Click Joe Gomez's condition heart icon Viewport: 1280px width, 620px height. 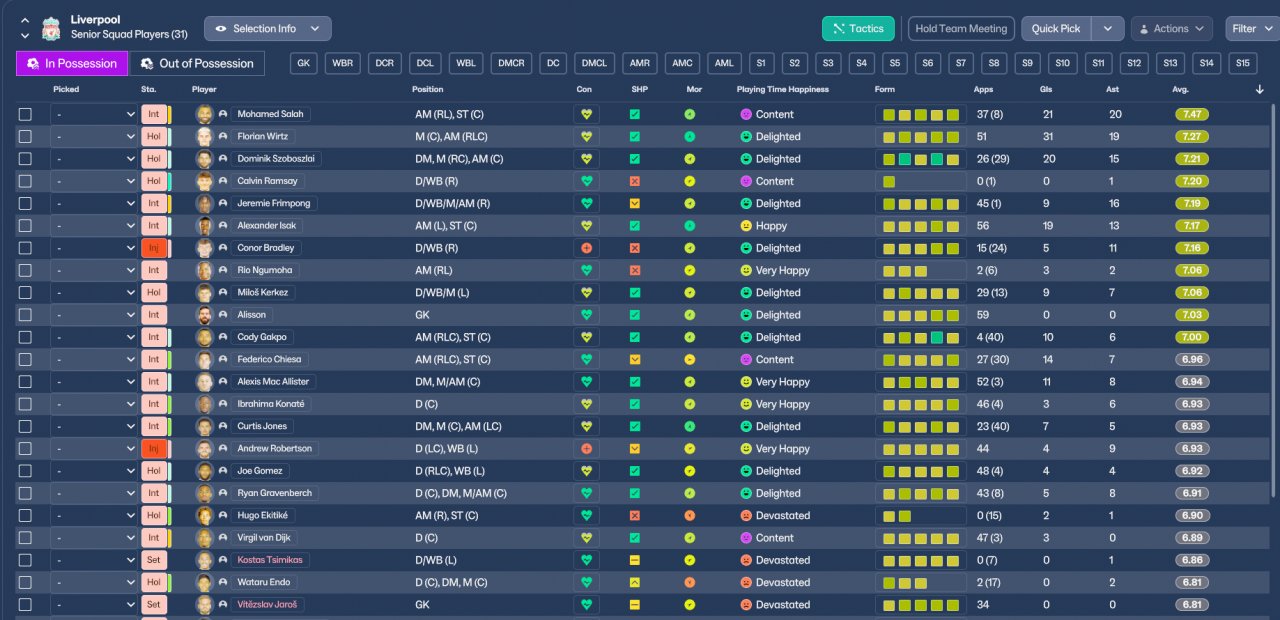[x=586, y=471]
